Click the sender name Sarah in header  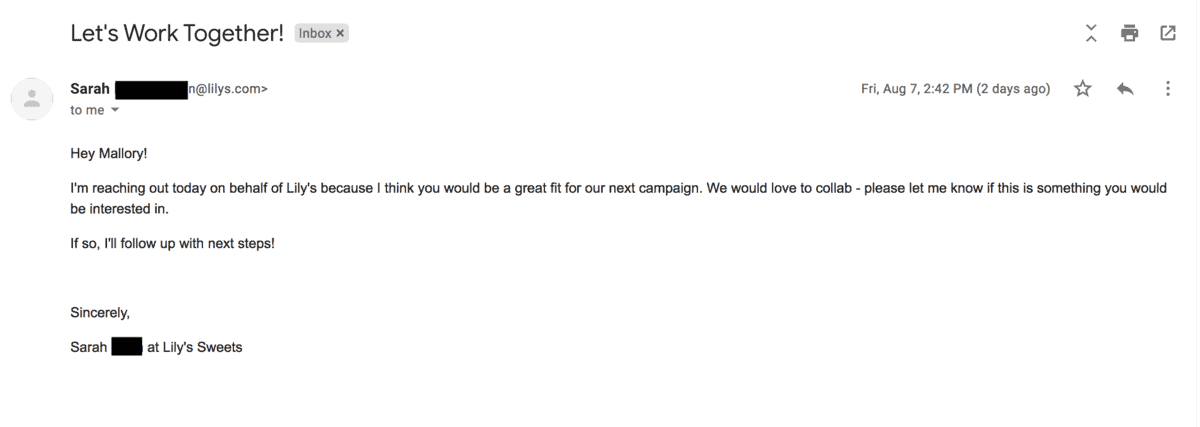(x=90, y=89)
